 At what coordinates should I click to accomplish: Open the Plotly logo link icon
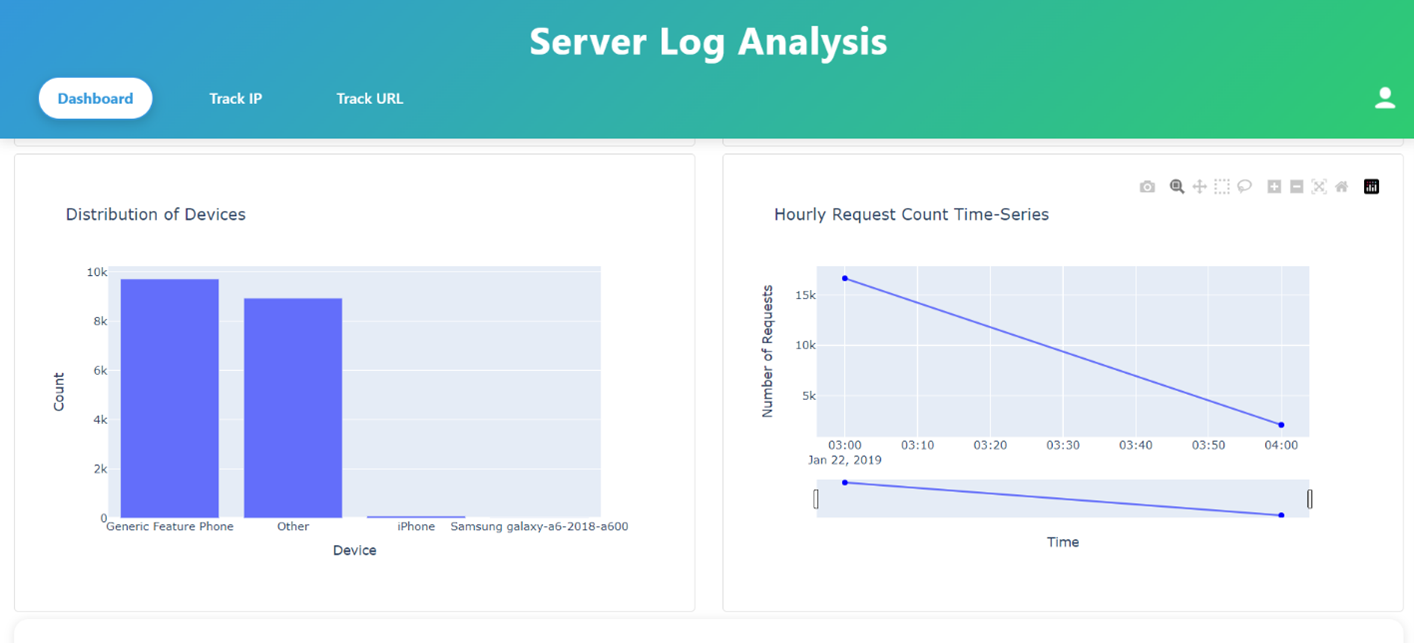pos(1371,187)
